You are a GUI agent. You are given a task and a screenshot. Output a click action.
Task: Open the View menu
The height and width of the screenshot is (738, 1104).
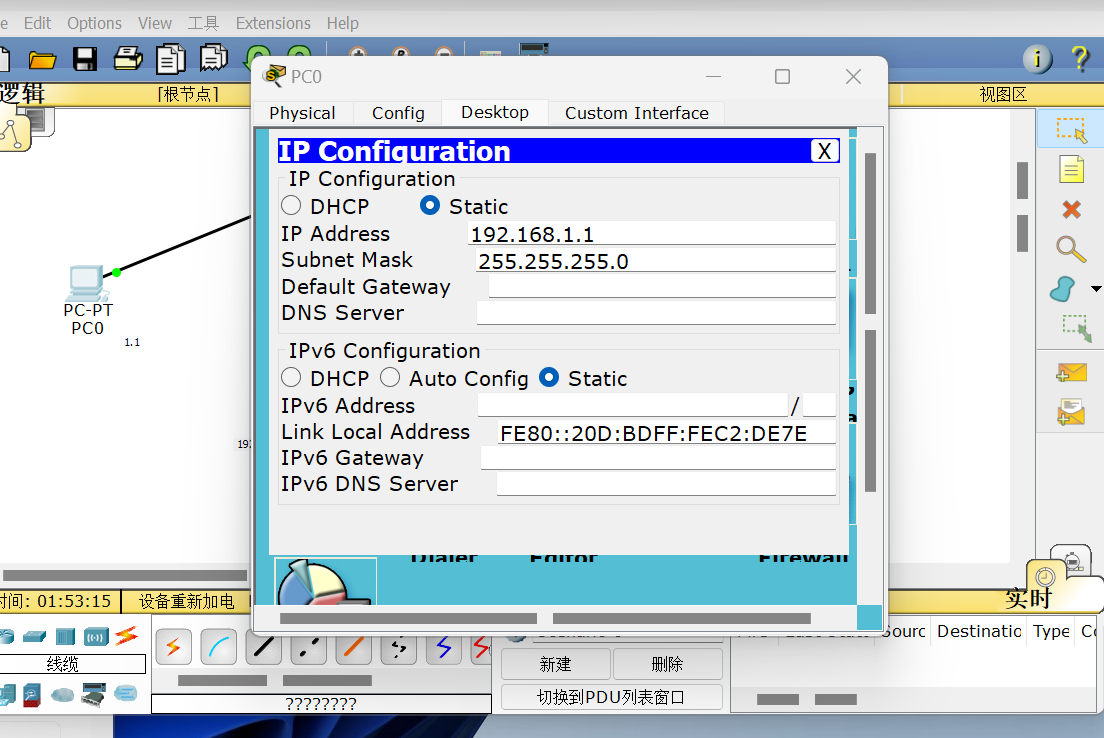(x=155, y=23)
